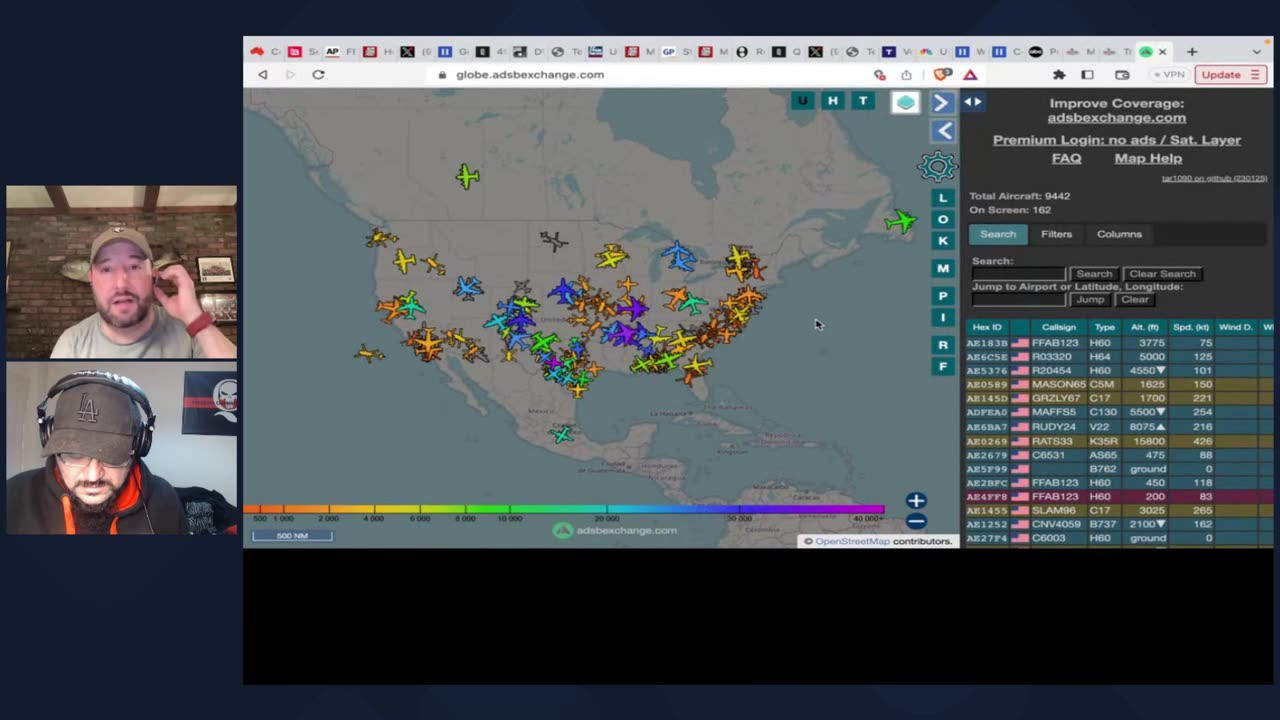Zoom in with the plus button
This screenshot has height=720, width=1280.
pos(916,501)
